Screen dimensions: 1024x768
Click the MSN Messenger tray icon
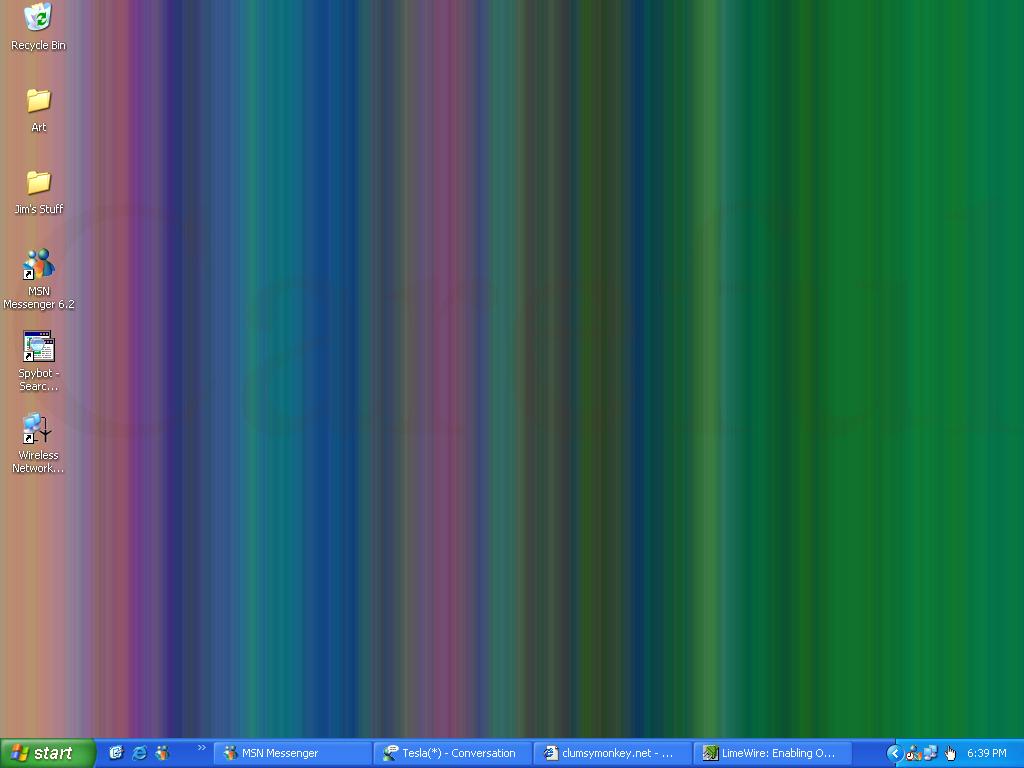(913, 753)
